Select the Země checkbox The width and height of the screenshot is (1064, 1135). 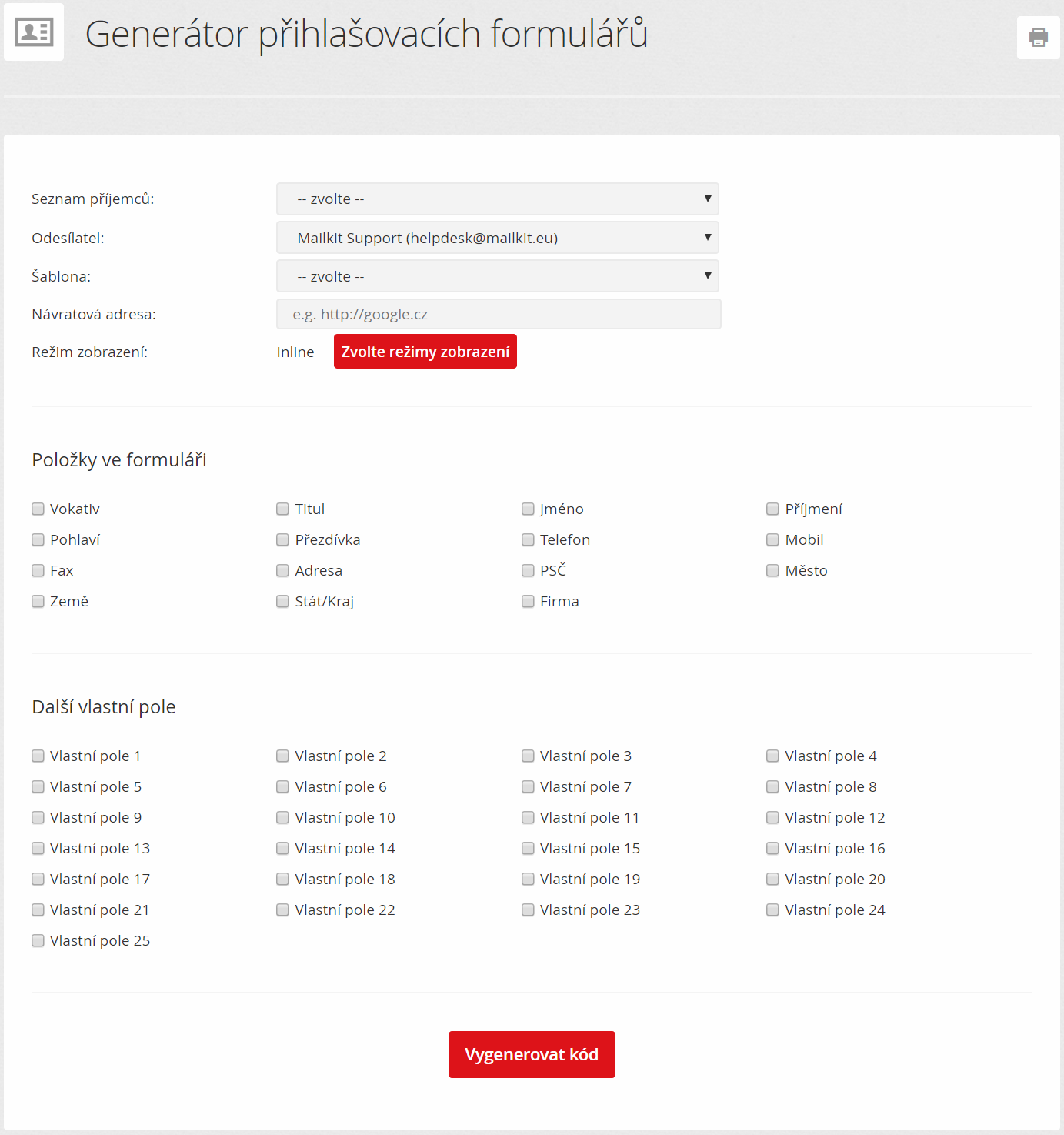38,601
